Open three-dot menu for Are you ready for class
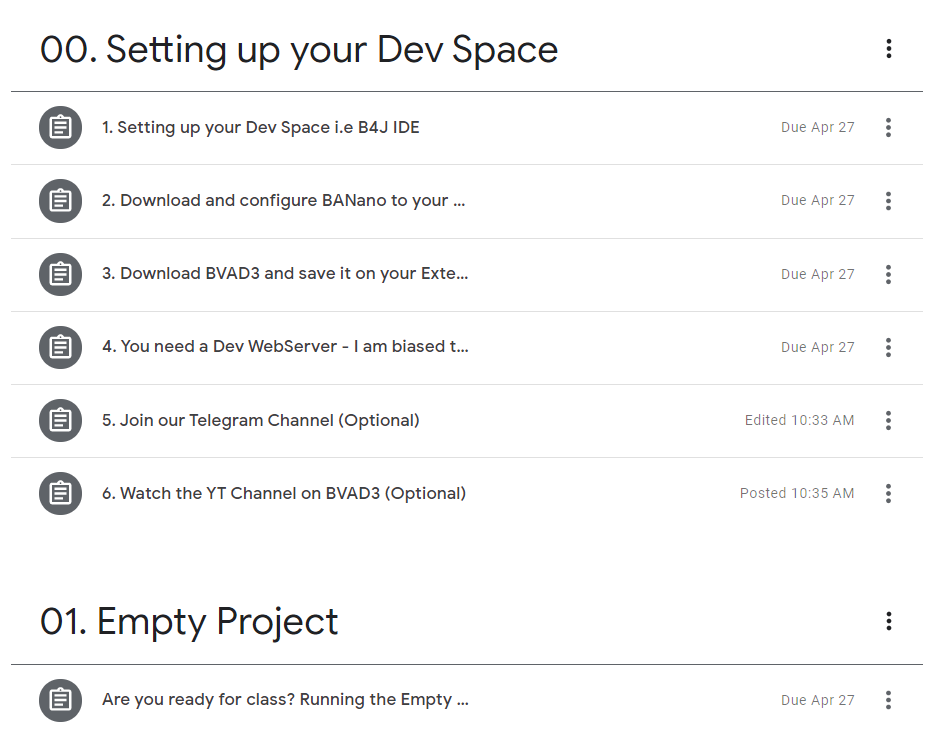 point(888,700)
